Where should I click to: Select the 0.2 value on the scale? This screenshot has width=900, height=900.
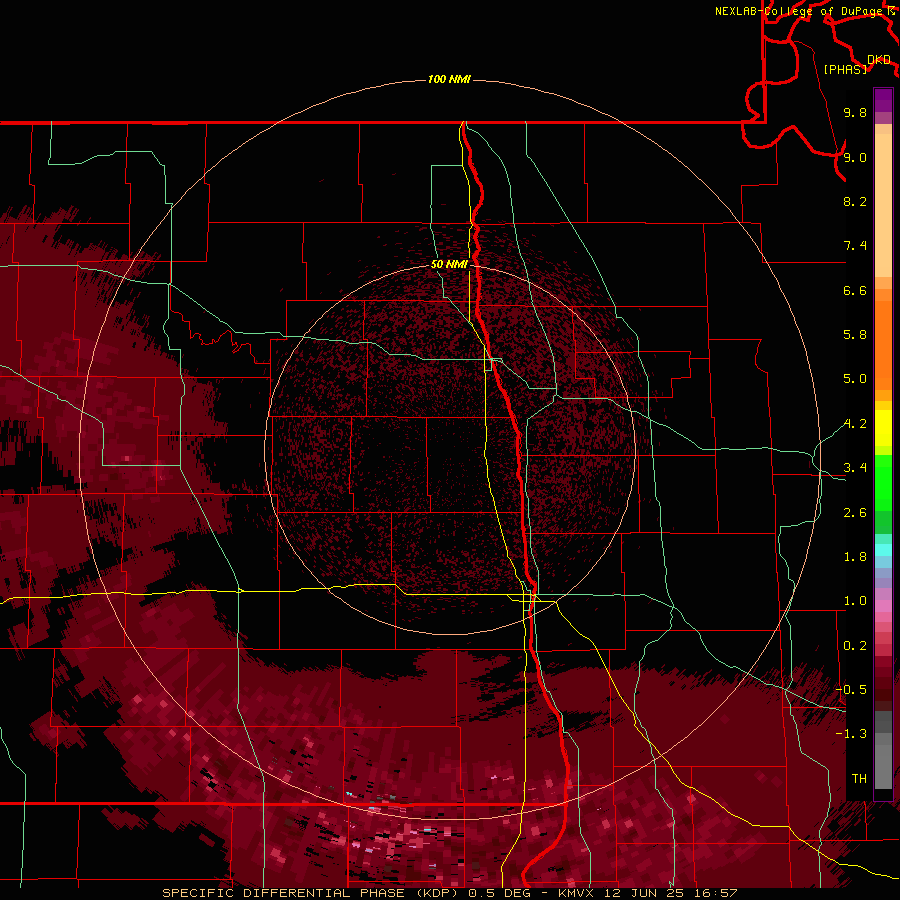click(x=855, y=646)
